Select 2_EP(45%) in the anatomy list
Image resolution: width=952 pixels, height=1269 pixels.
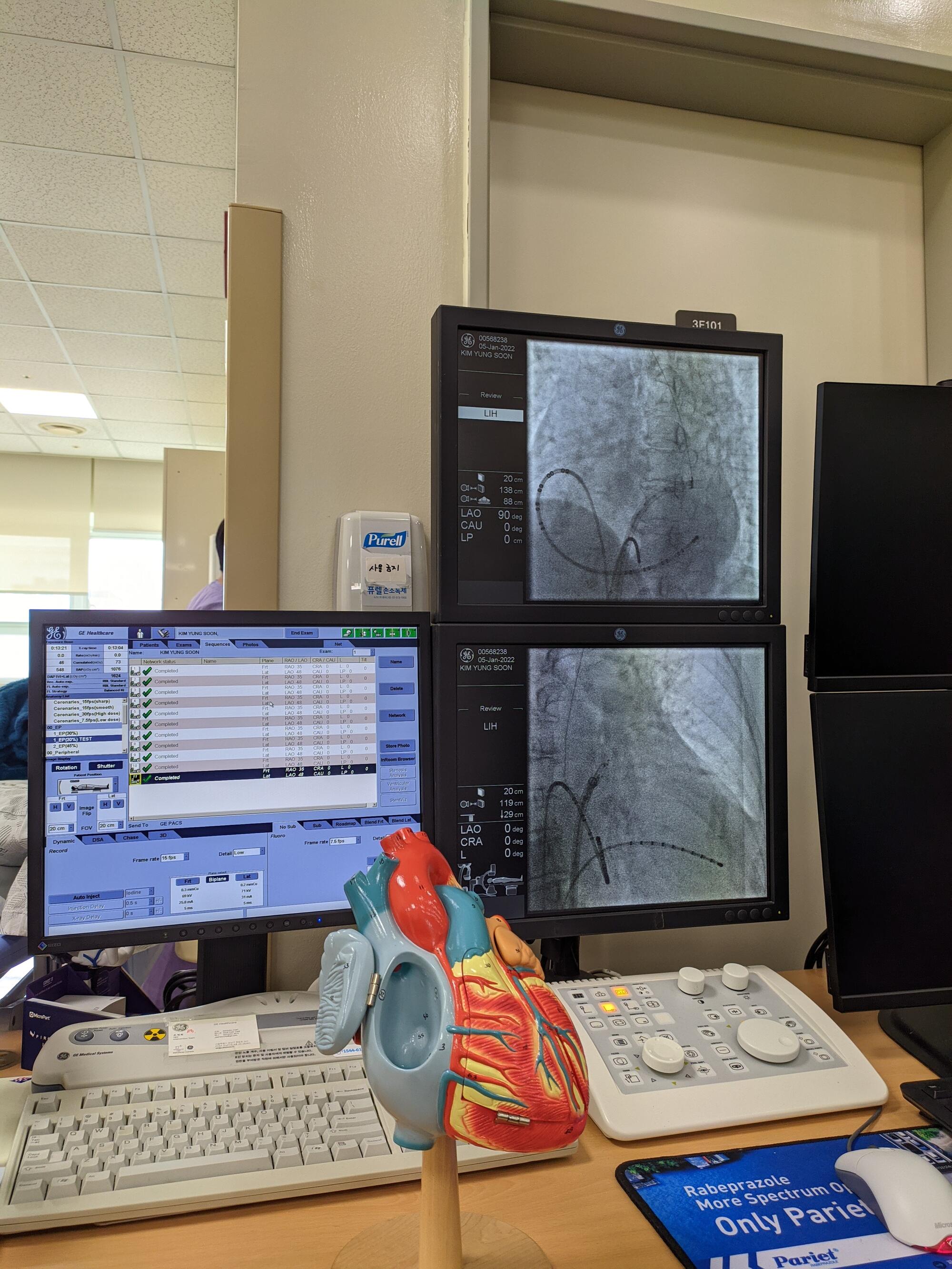tap(65, 746)
